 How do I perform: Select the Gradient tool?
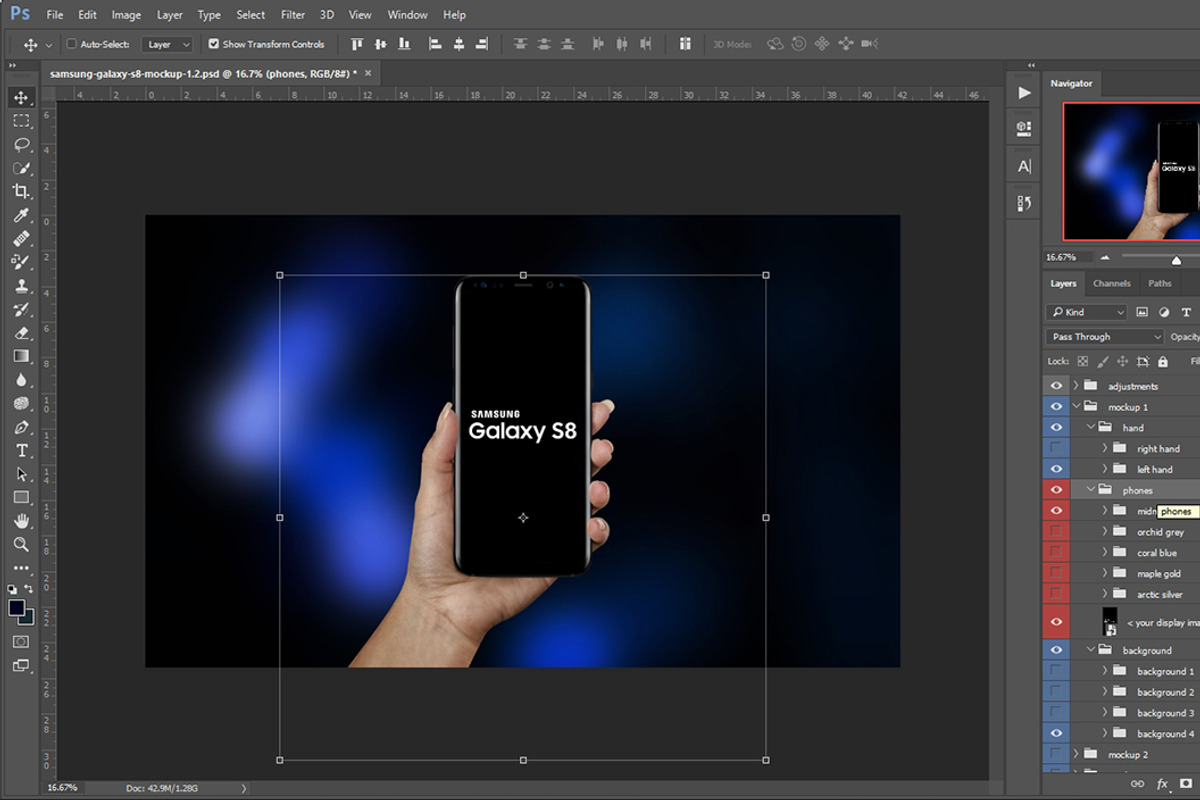[x=21, y=356]
